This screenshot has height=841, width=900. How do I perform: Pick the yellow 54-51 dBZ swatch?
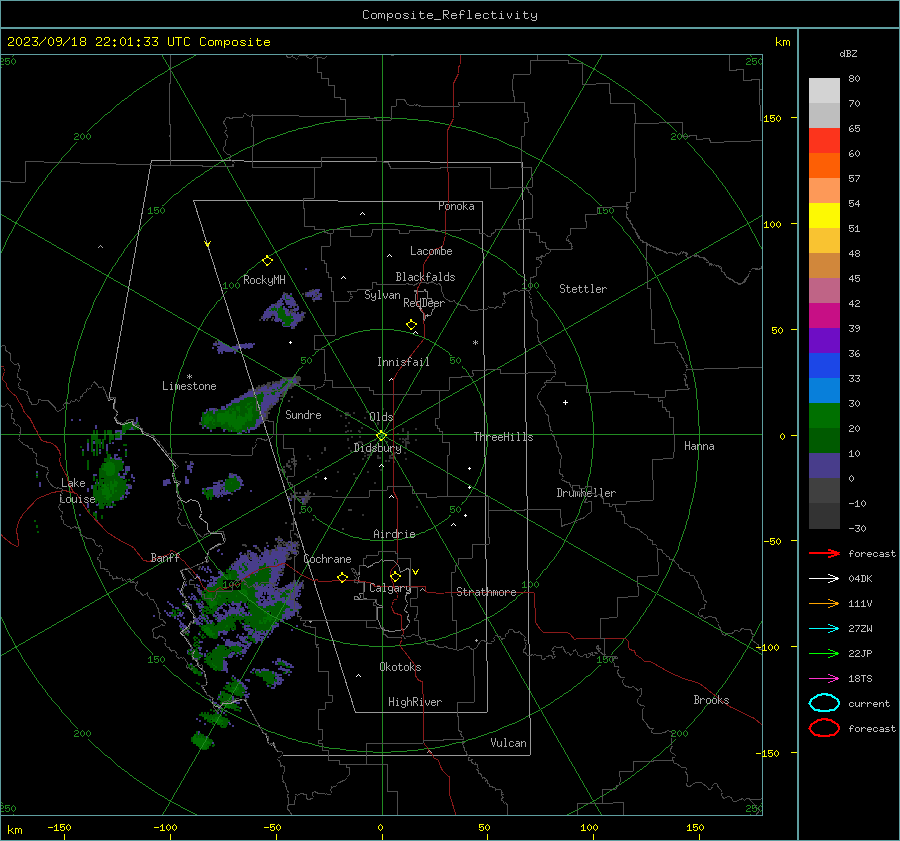point(824,215)
